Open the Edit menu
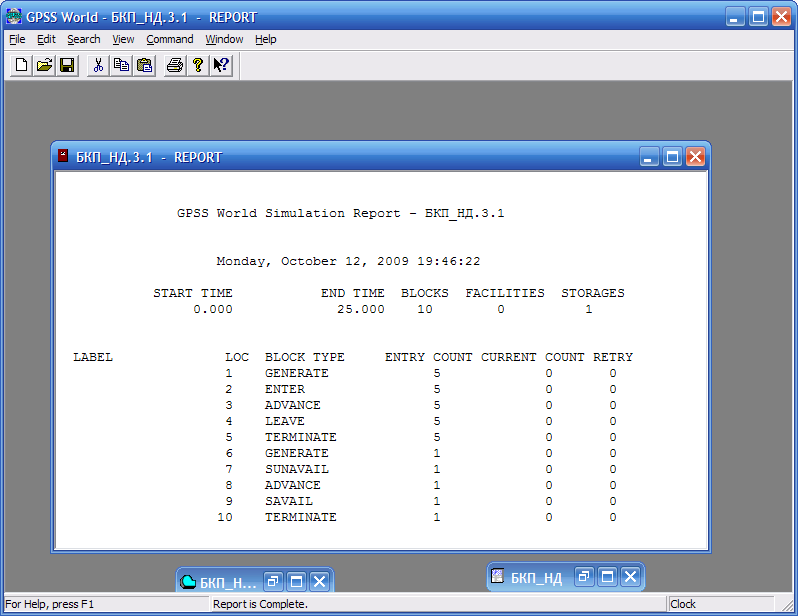 (46, 39)
